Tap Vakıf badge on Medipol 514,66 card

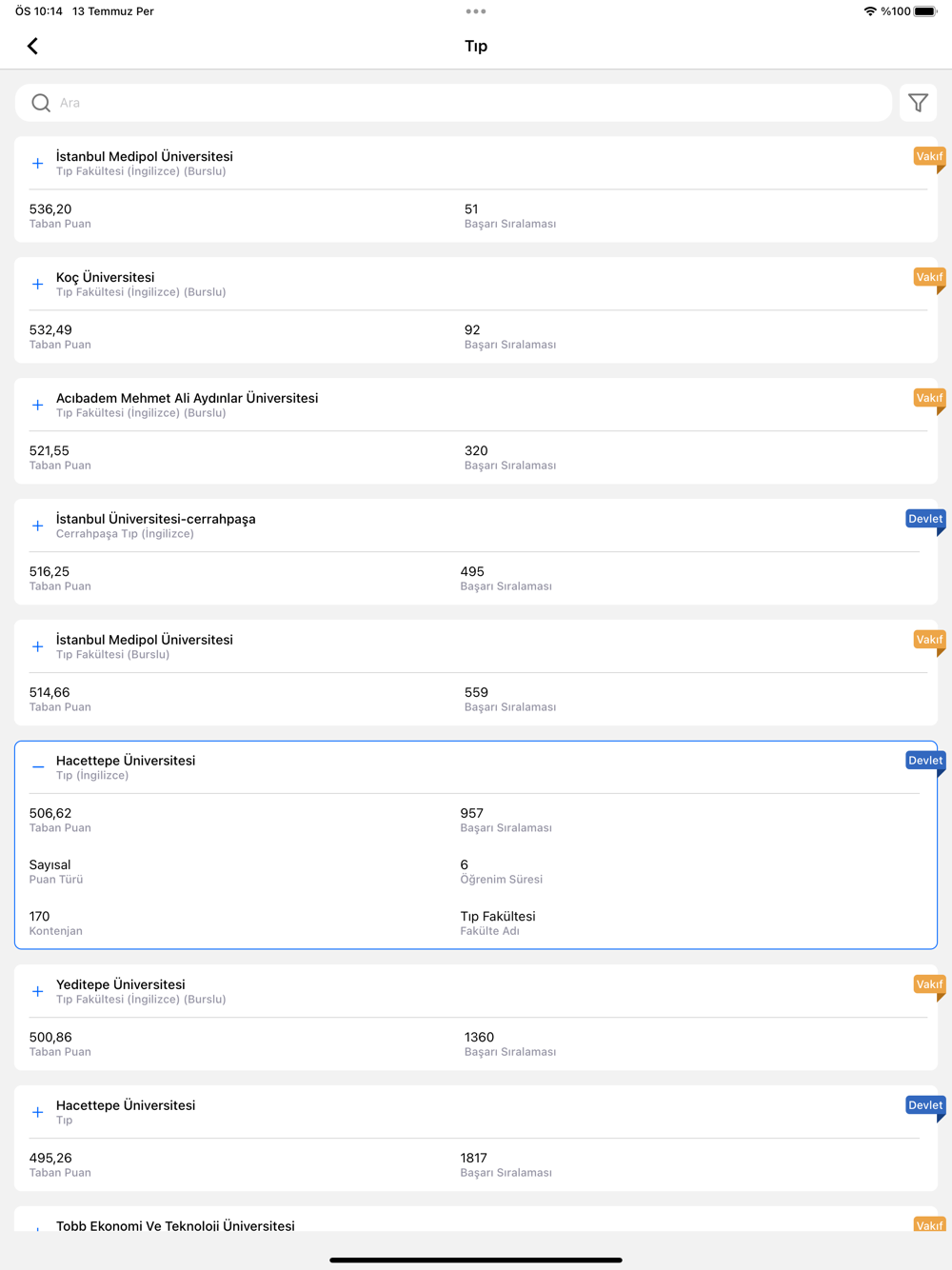point(929,641)
